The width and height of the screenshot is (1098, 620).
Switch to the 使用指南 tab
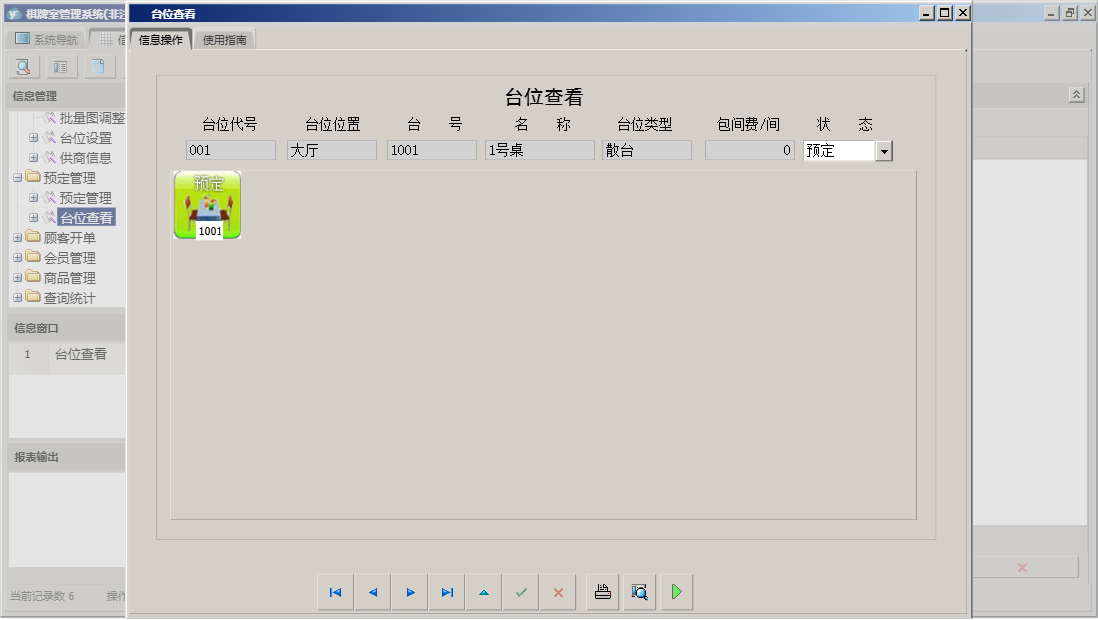tap(224, 41)
